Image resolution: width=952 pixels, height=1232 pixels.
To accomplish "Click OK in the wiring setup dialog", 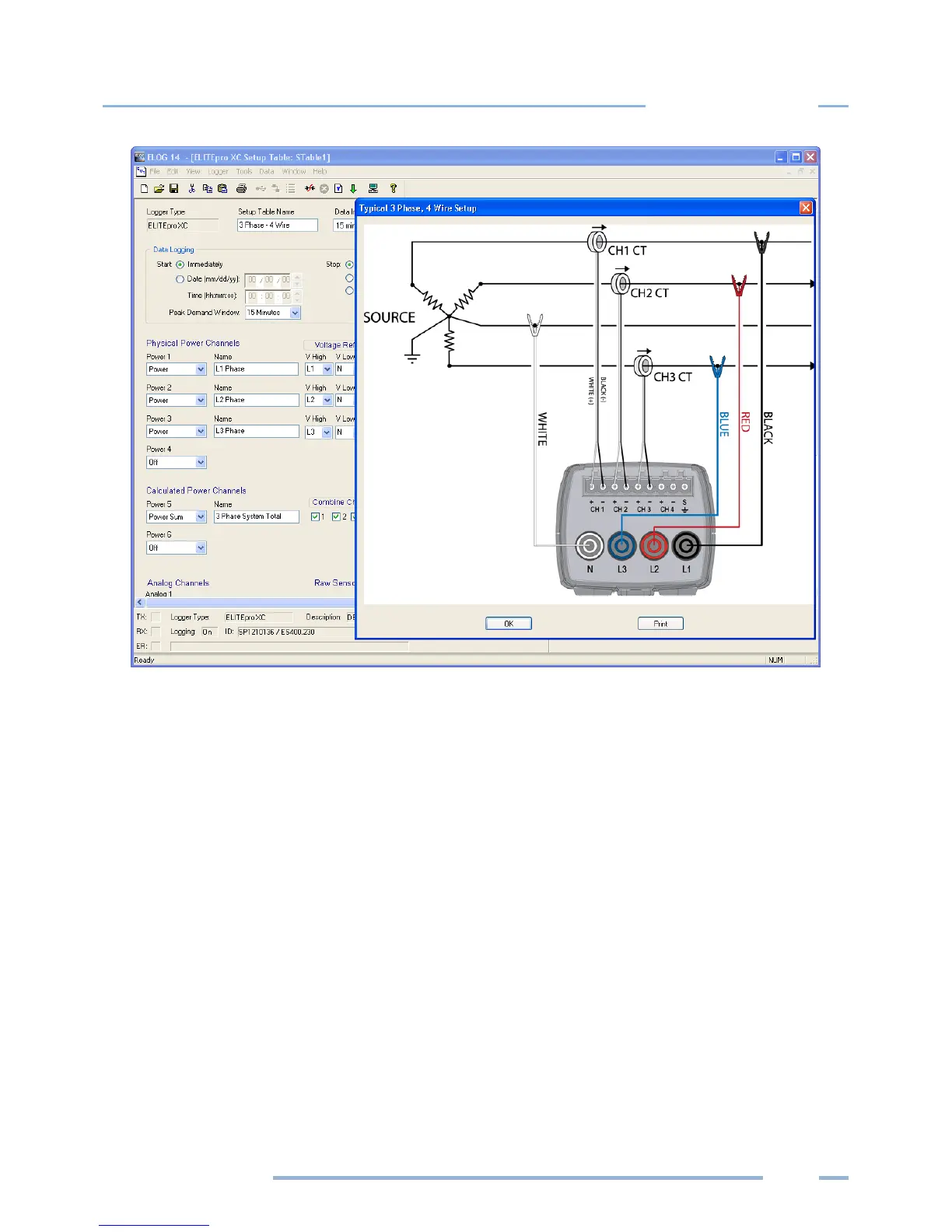I will point(508,623).
